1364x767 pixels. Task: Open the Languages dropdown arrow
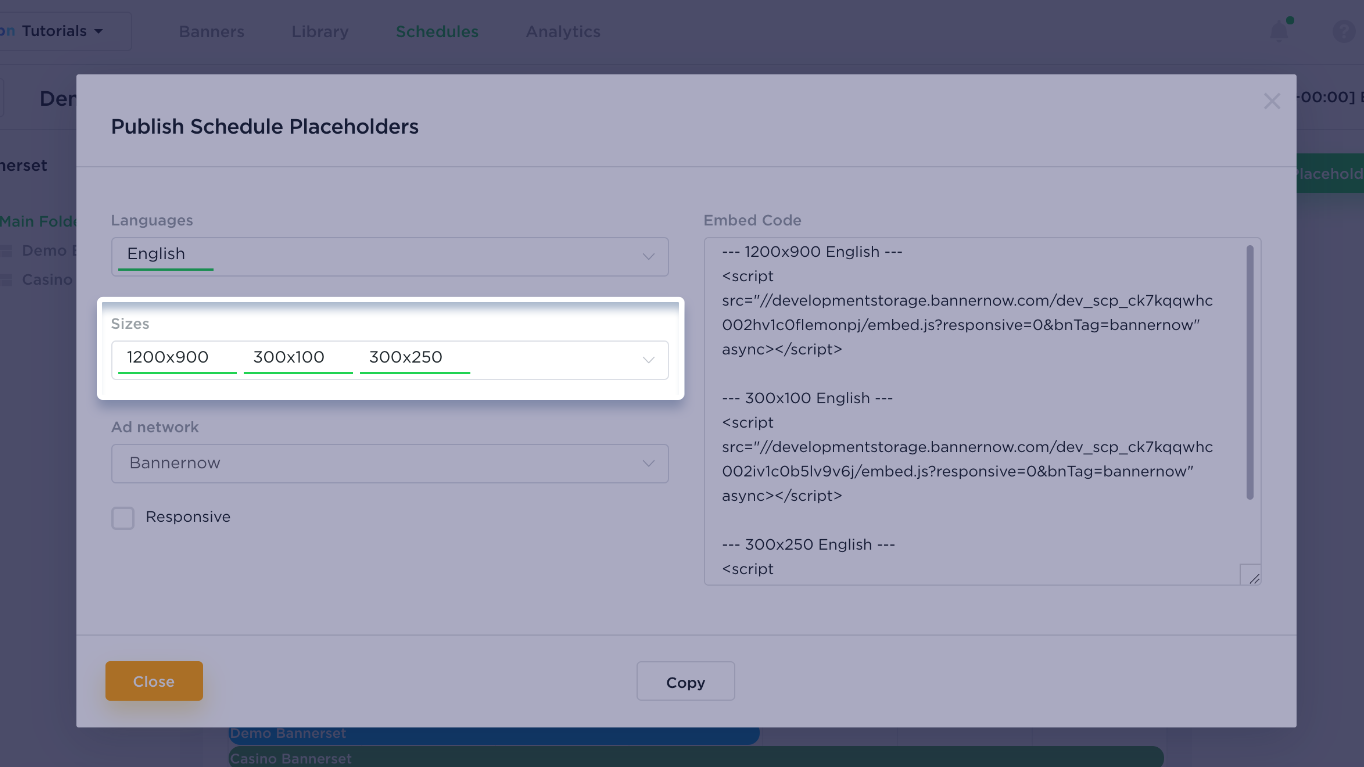click(648, 257)
